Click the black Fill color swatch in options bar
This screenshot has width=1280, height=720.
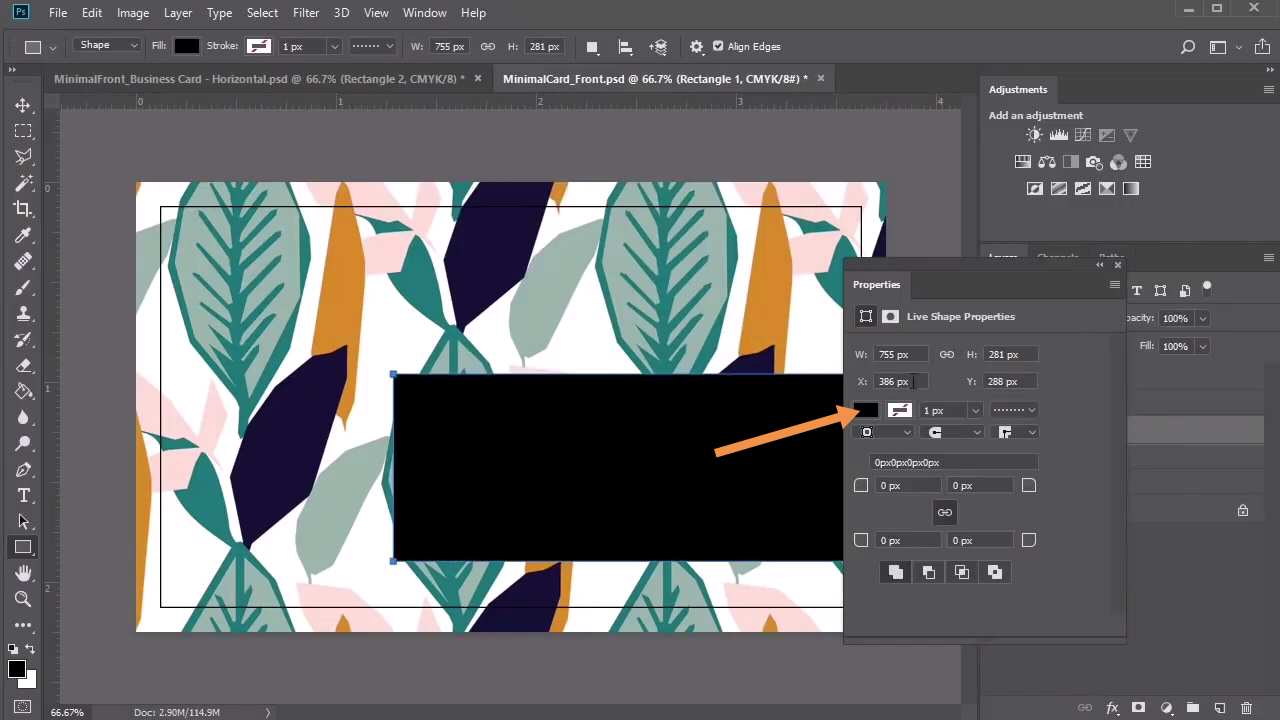tap(187, 46)
